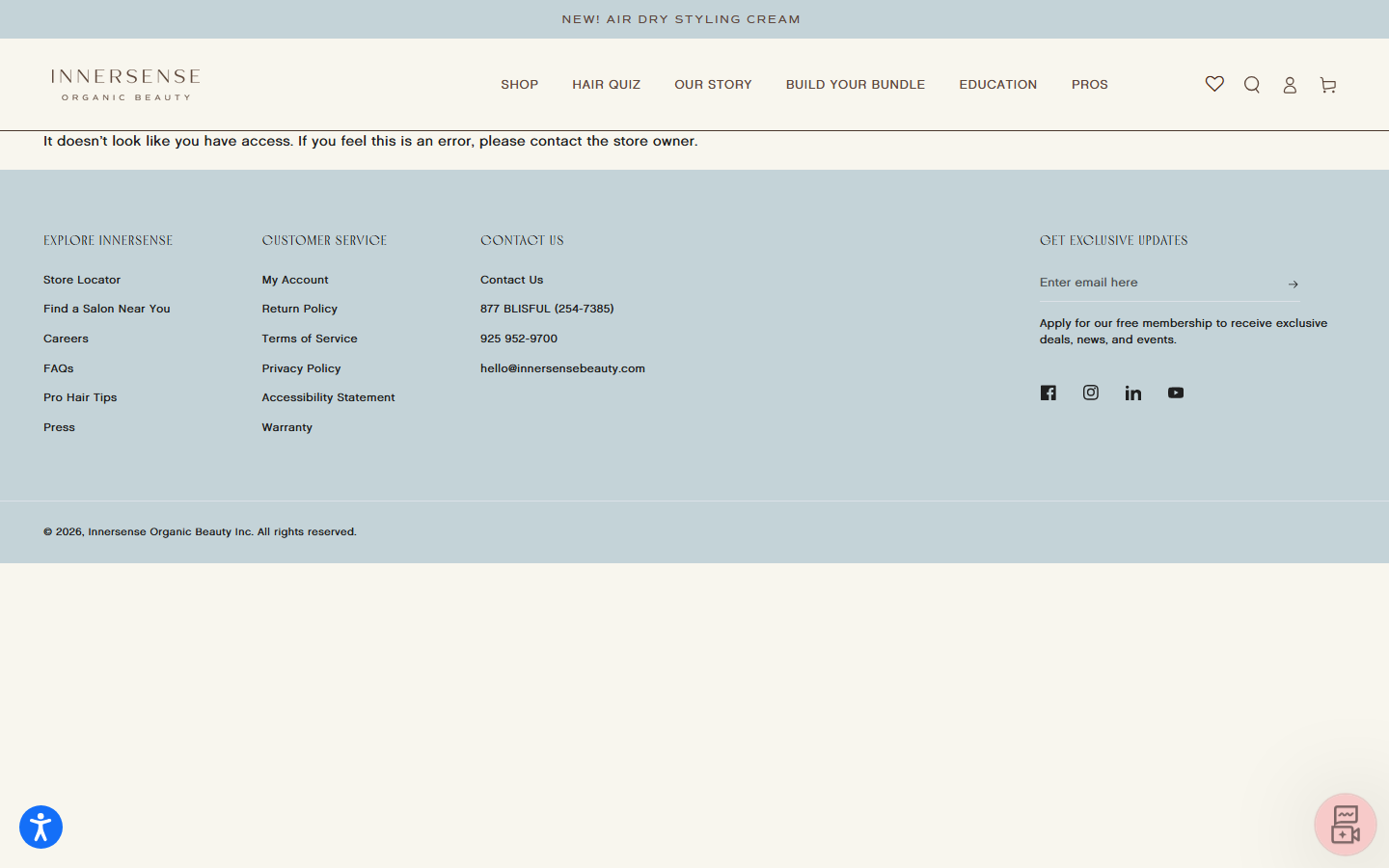Visit the YouTube channel icon
The image size is (1389, 868).
click(x=1176, y=393)
